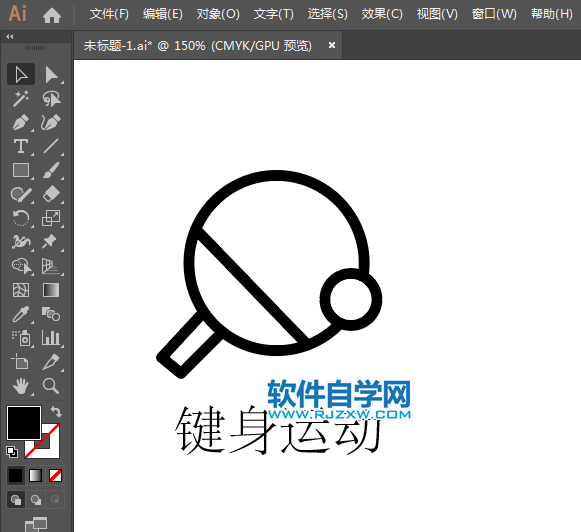Image resolution: width=581 pixels, height=532 pixels.
Task: Collapse the toolbar with double-arrow
Action: coord(10,37)
